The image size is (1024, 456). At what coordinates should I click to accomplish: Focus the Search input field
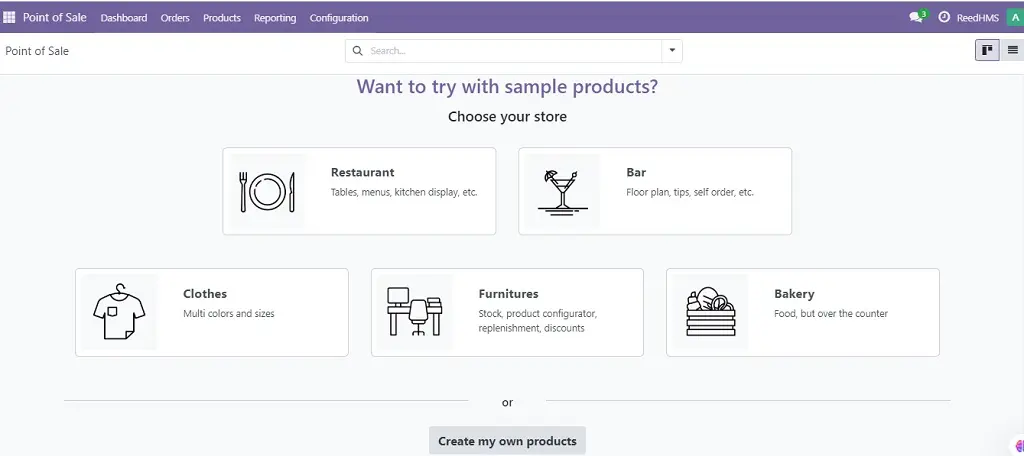point(515,50)
